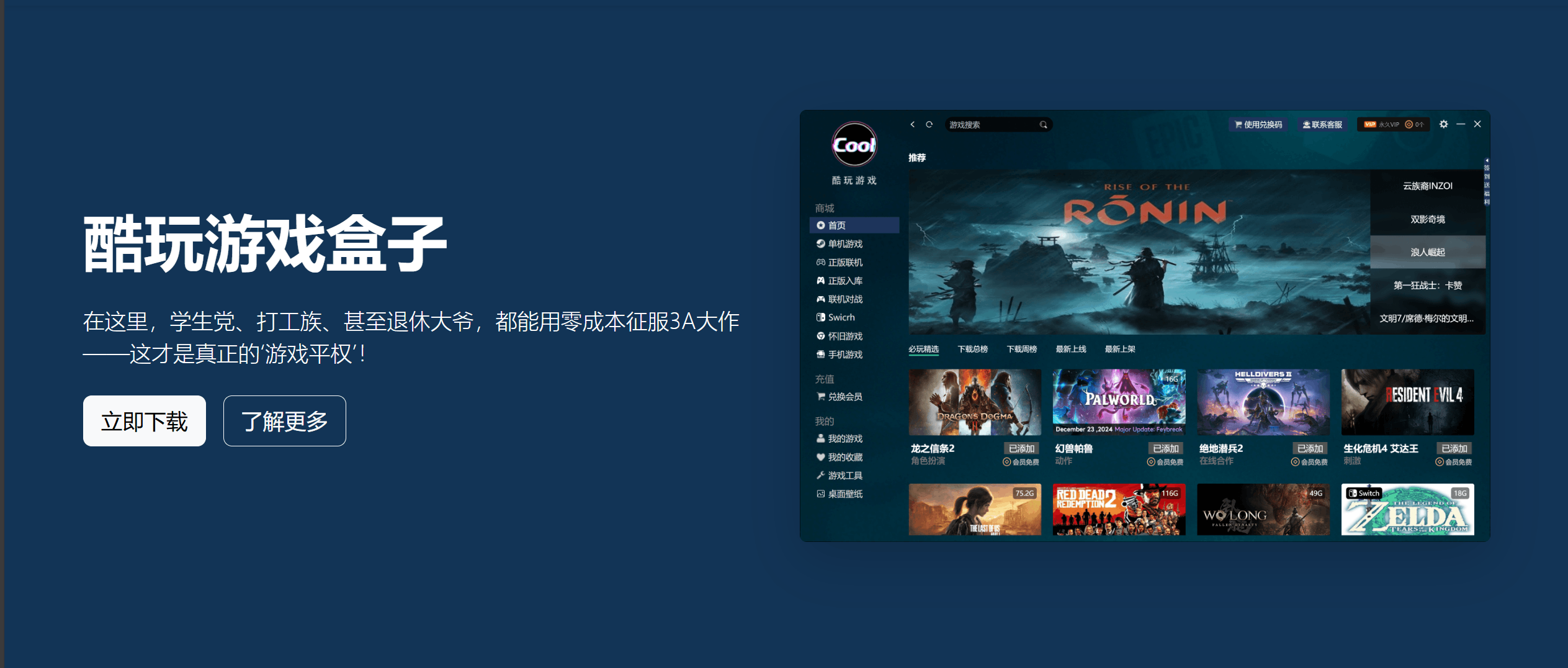Click the 龙之信条2 game title
Image resolution: width=1568 pixels, height=668 pixels.
point(933,448)
